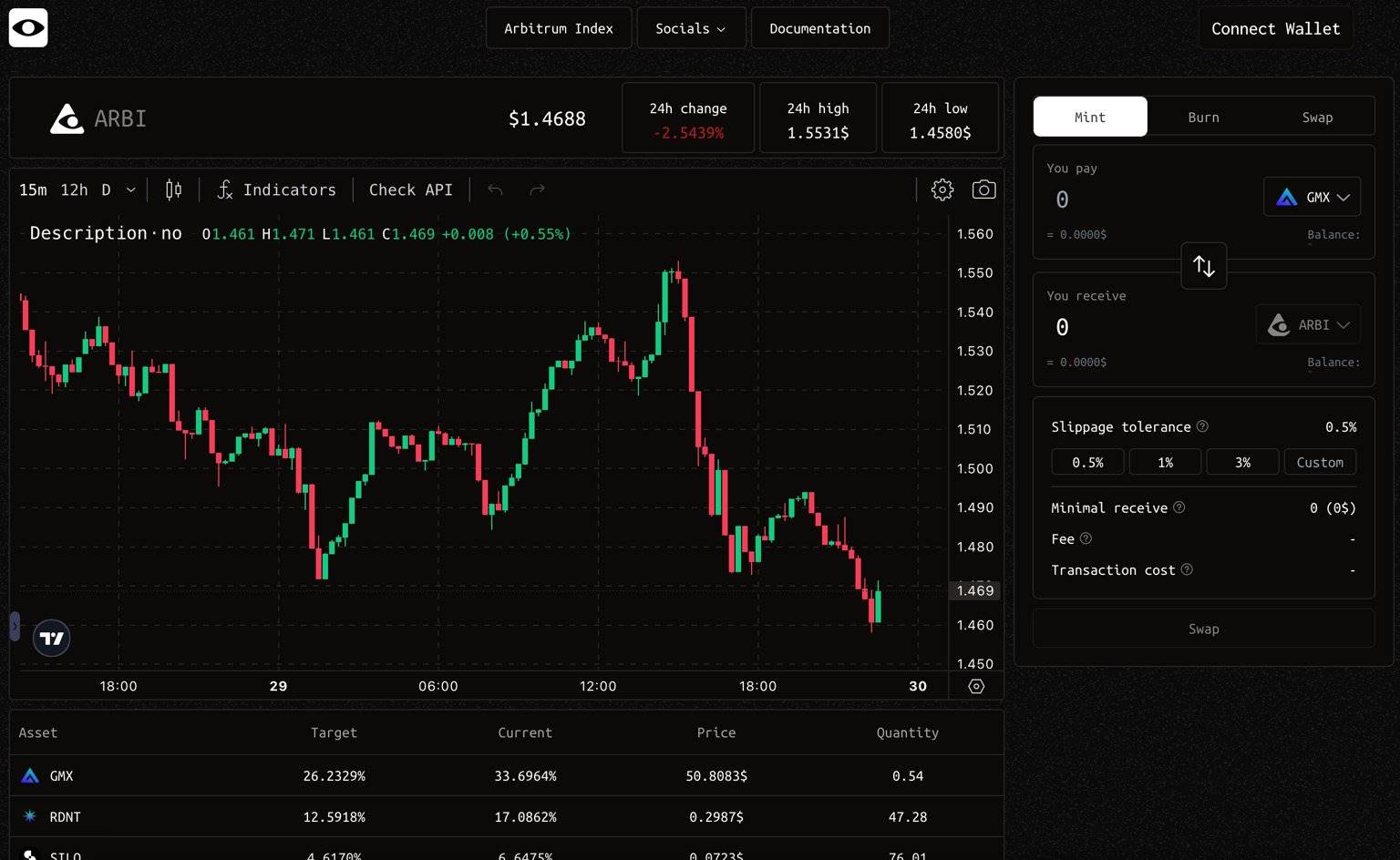Click RDNT quantity 47.28
Screen dimensions: 1400x860
[x=908, y=817]
